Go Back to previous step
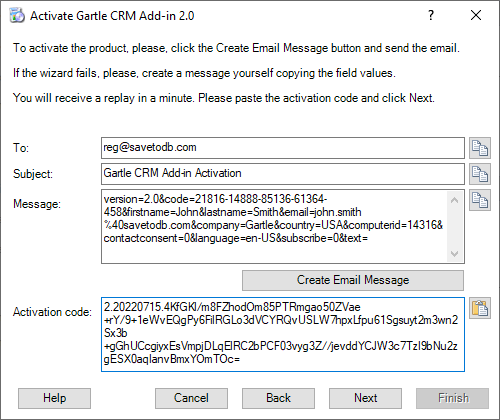 pyautogui.click(x=278, y=398)
